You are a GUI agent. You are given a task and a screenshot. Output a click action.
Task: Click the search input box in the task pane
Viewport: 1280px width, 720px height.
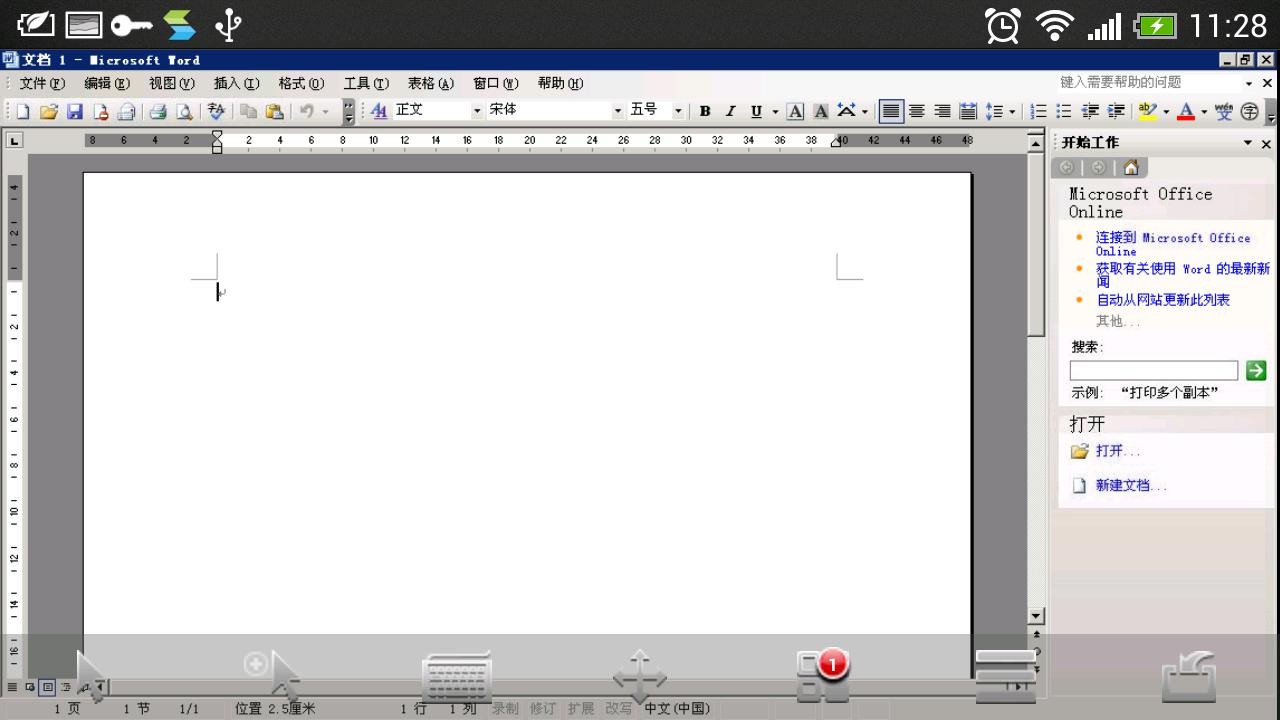click(1153, 370)
